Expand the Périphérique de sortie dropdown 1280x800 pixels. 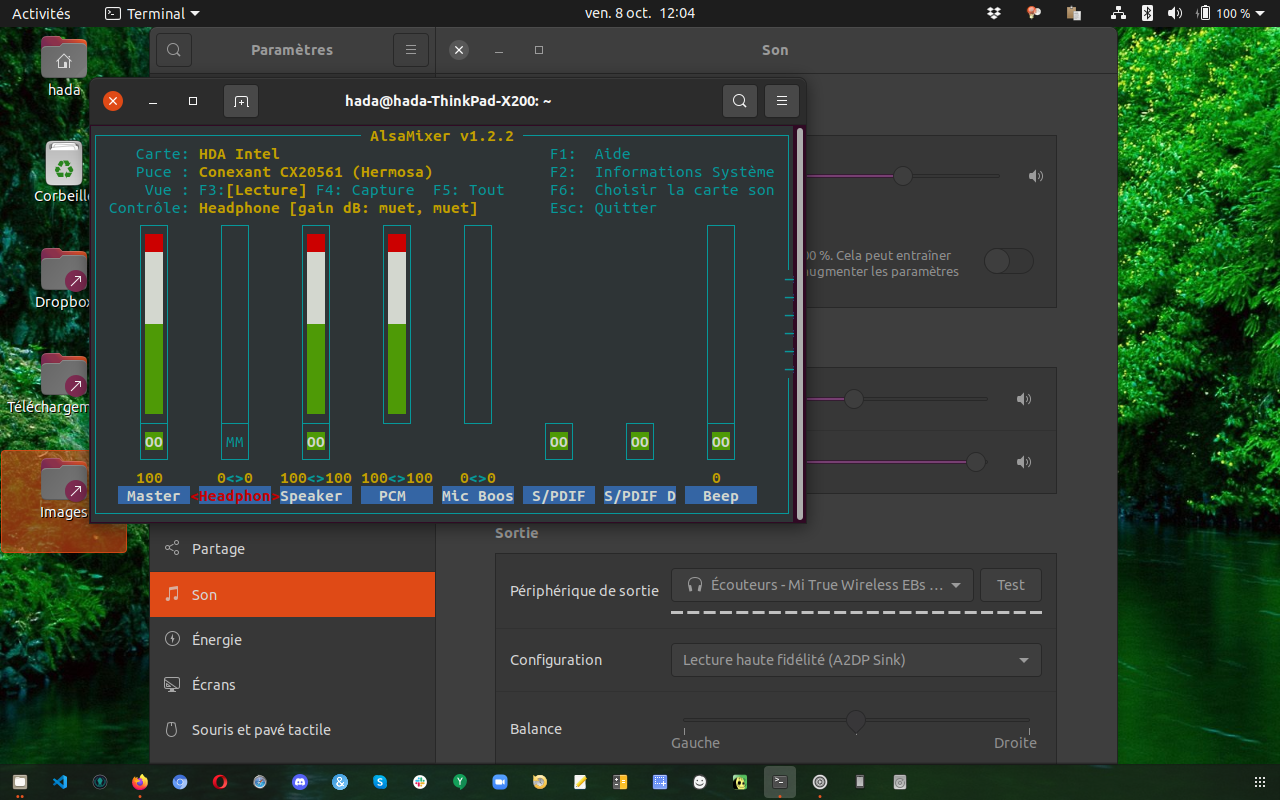[822, 585]
